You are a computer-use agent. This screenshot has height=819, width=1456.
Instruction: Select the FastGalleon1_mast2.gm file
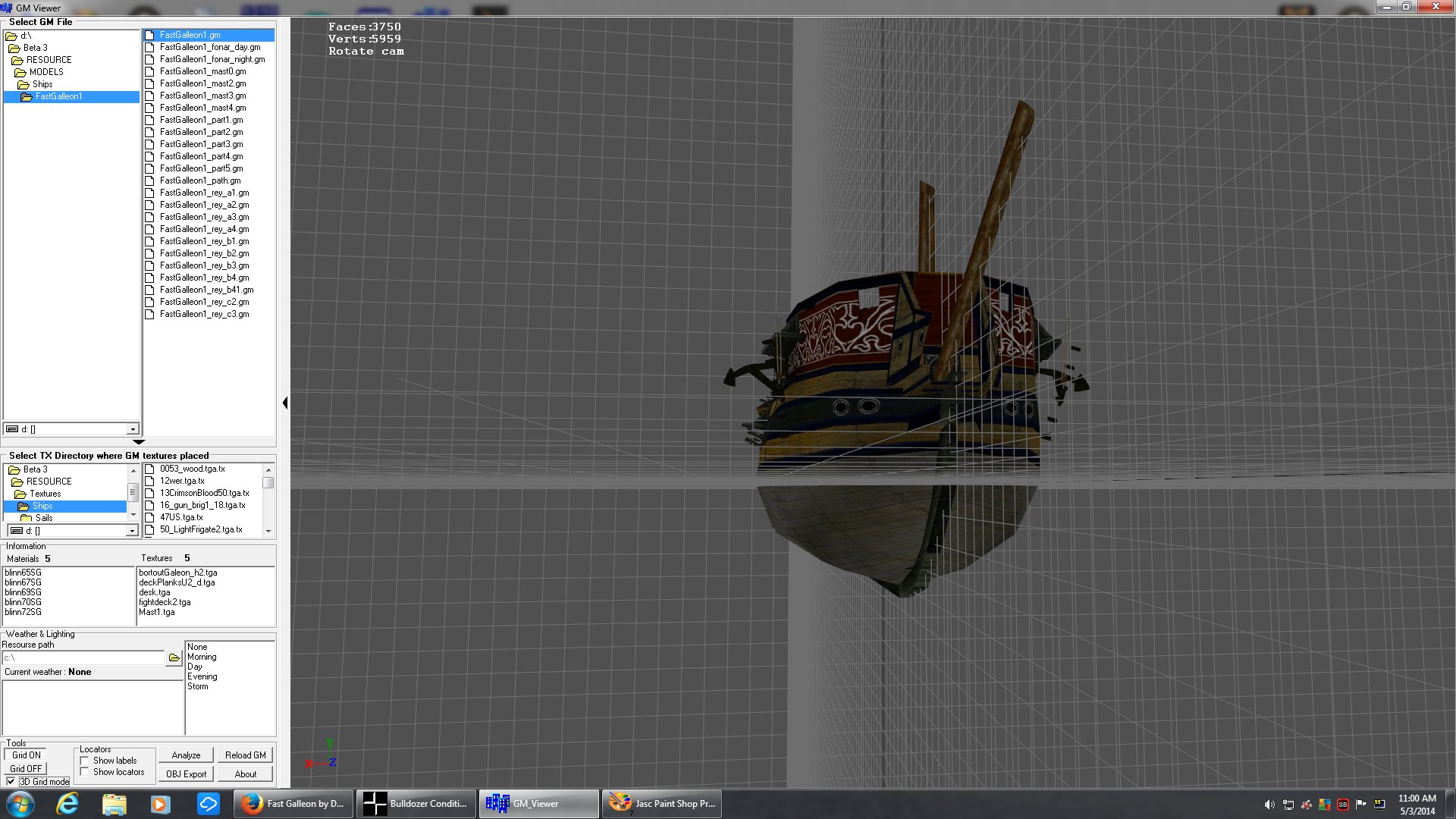(202, 83)
